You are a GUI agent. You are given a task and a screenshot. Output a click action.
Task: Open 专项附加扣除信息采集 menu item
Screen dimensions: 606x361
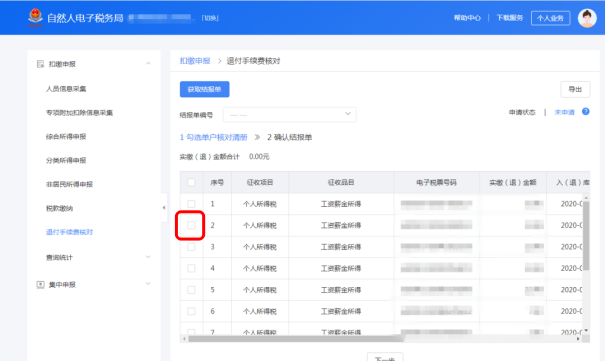click(x=79, y=113)
